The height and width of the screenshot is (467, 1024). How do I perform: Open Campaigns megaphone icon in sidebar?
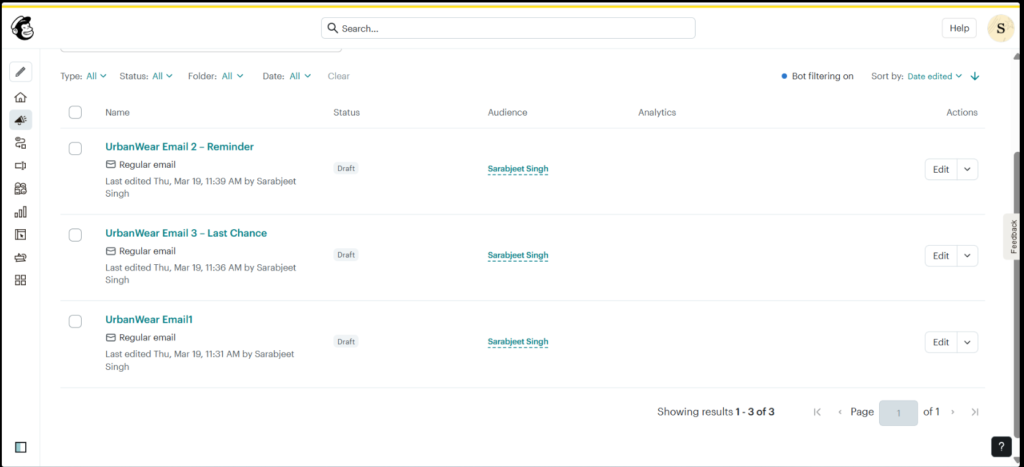point(20,120)
